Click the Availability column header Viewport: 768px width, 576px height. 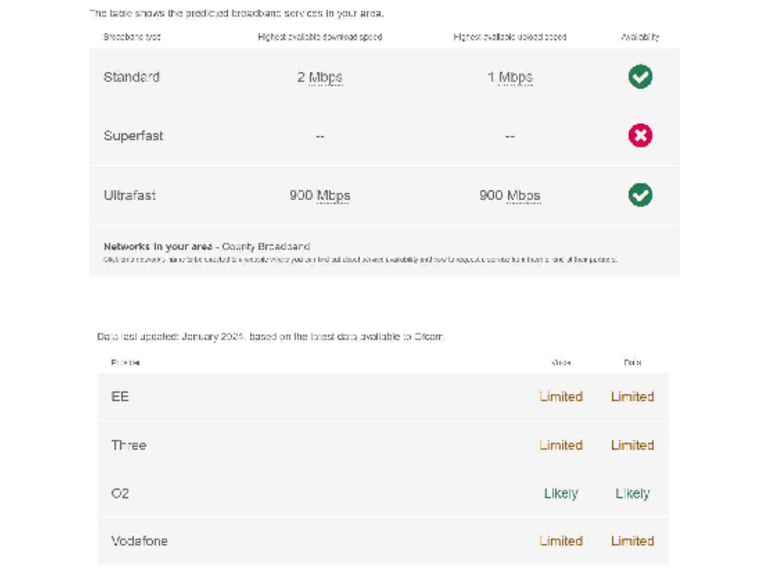(640, 37)
